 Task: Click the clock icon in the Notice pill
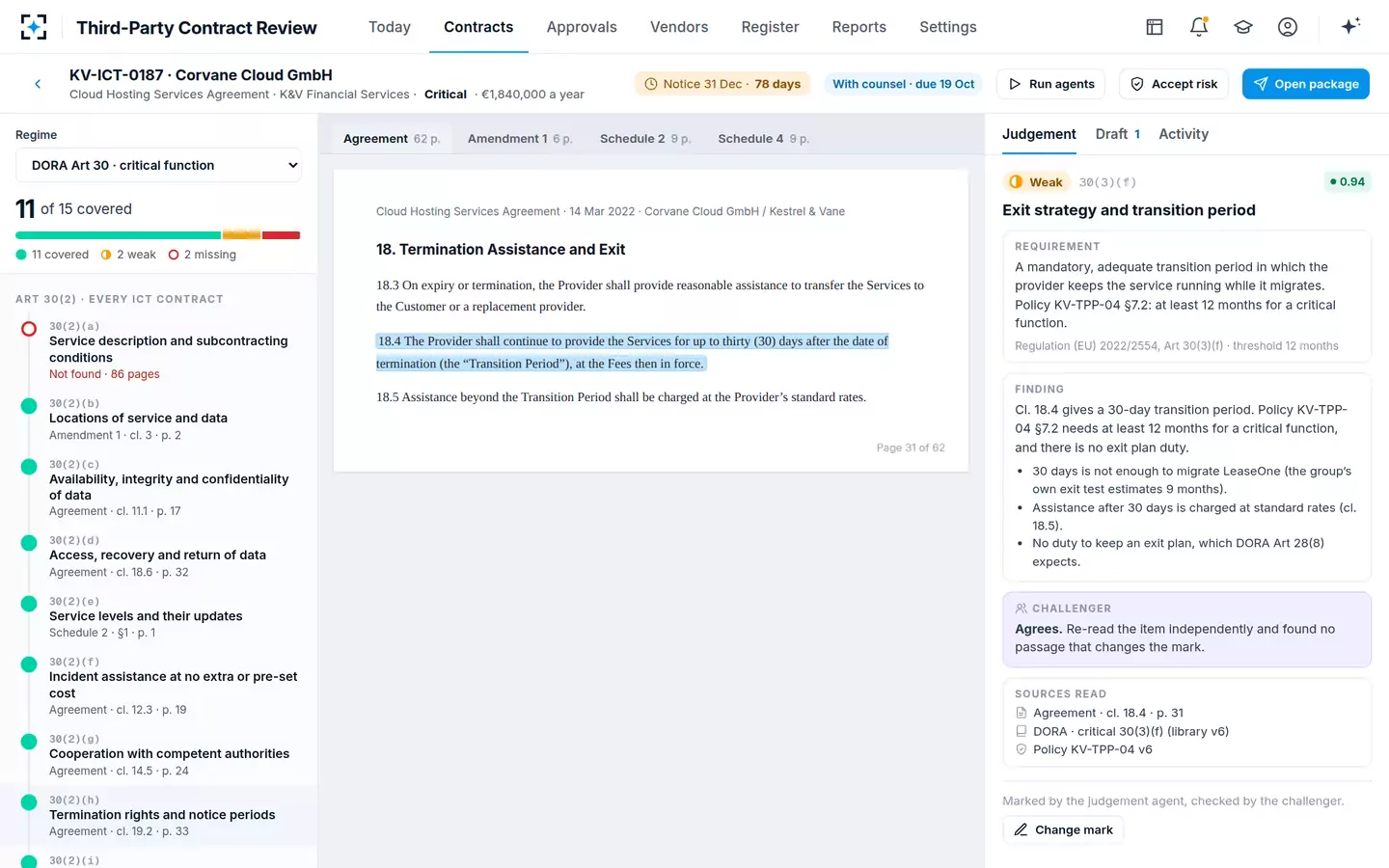coord(651,84)
